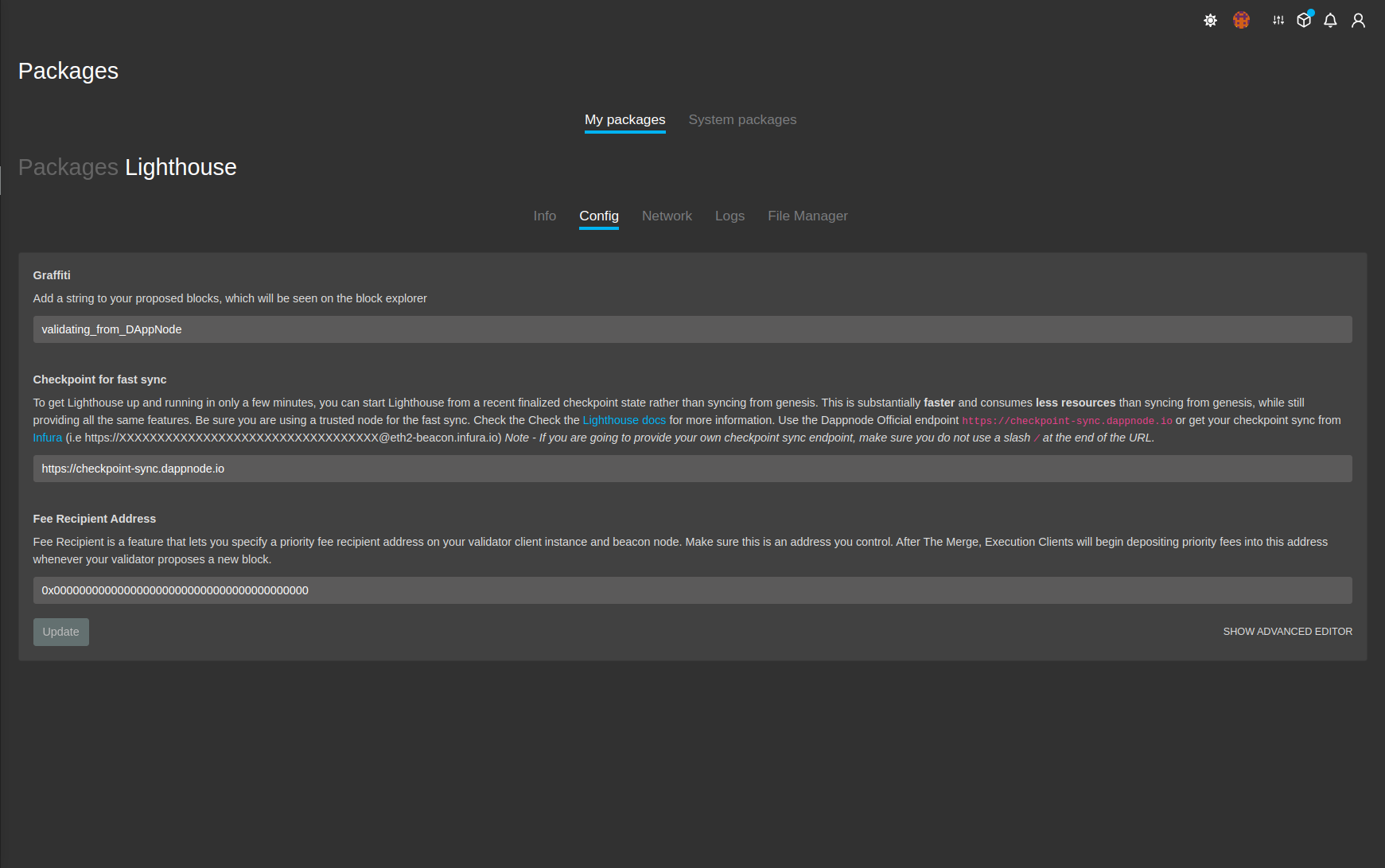
Task: Switch to the Info tab
Action: point(544,216)
